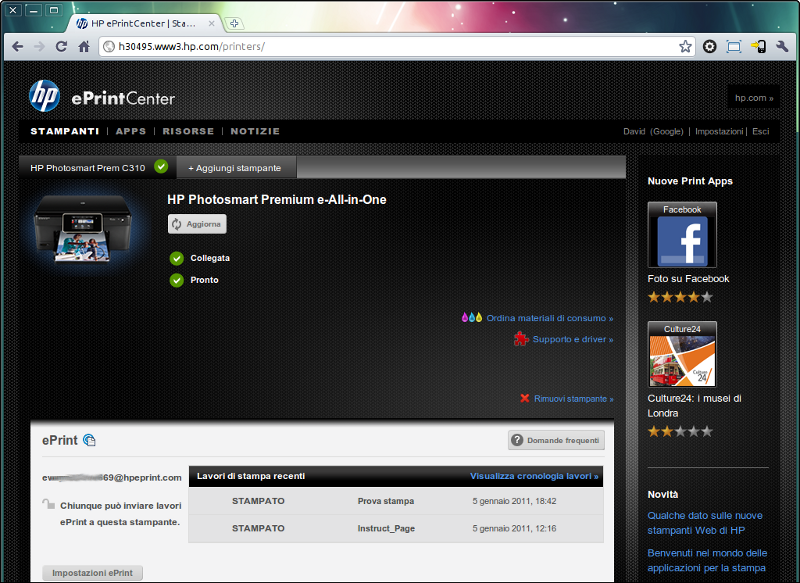Open the STAMPANTI menu
This screenshot has height=583, width=800.
65,131
